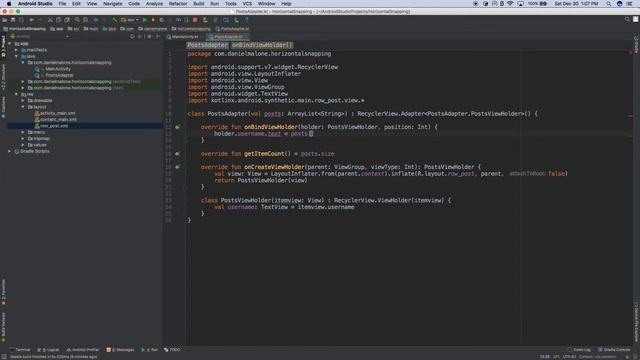The image size is (640, 360).
Task: Expand the menu resource folder
Action: click(23, 132)
